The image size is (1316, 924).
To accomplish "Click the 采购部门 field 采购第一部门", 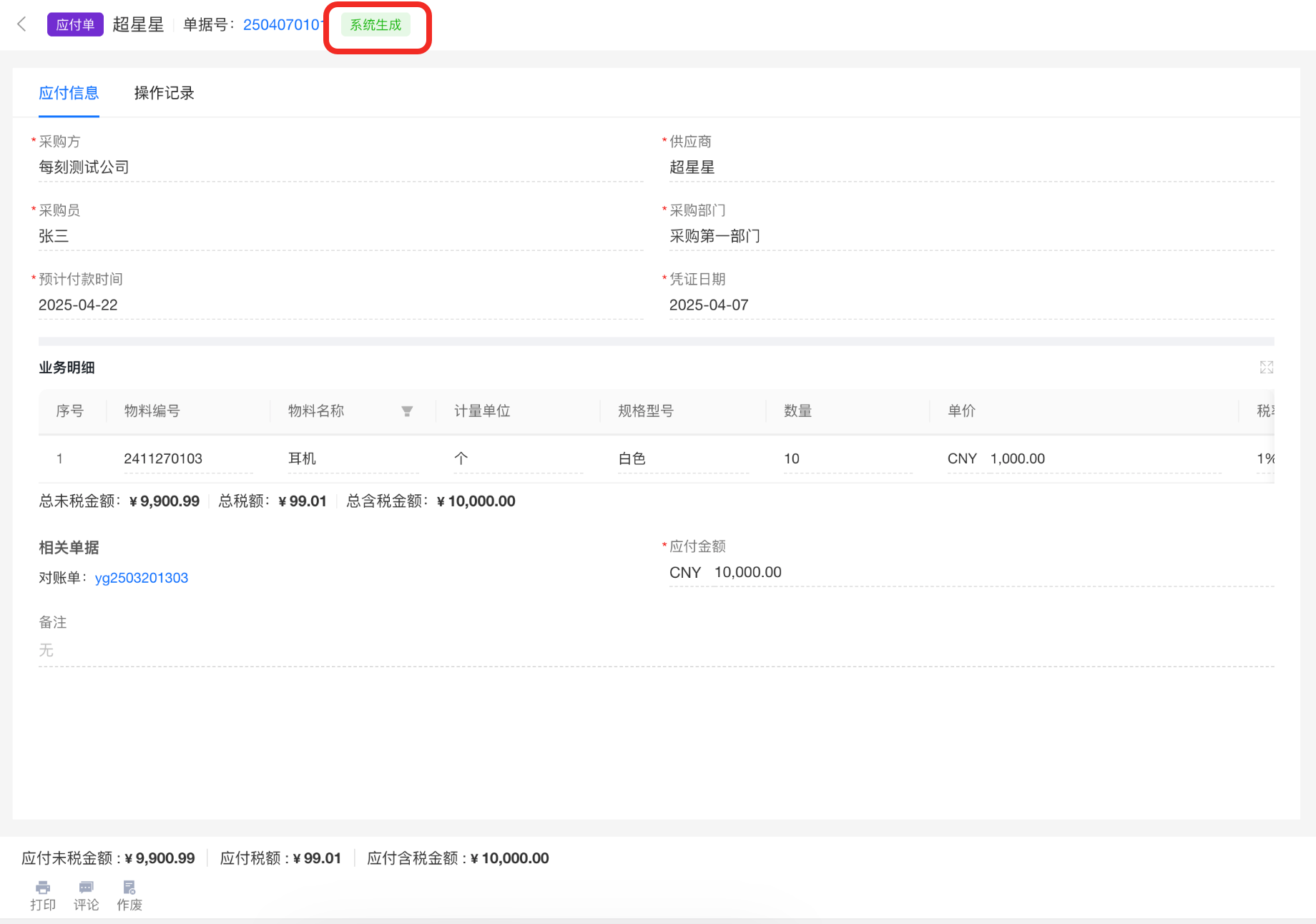I will click(971, 236).
